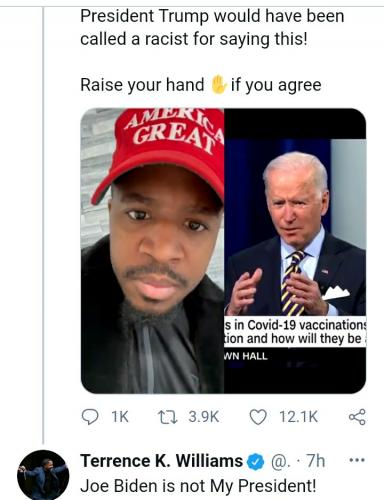Image resolution: width=384 pixels, height=500 pixels.
Task: Open the reply comment bubble icon
Action: (90, 417)
